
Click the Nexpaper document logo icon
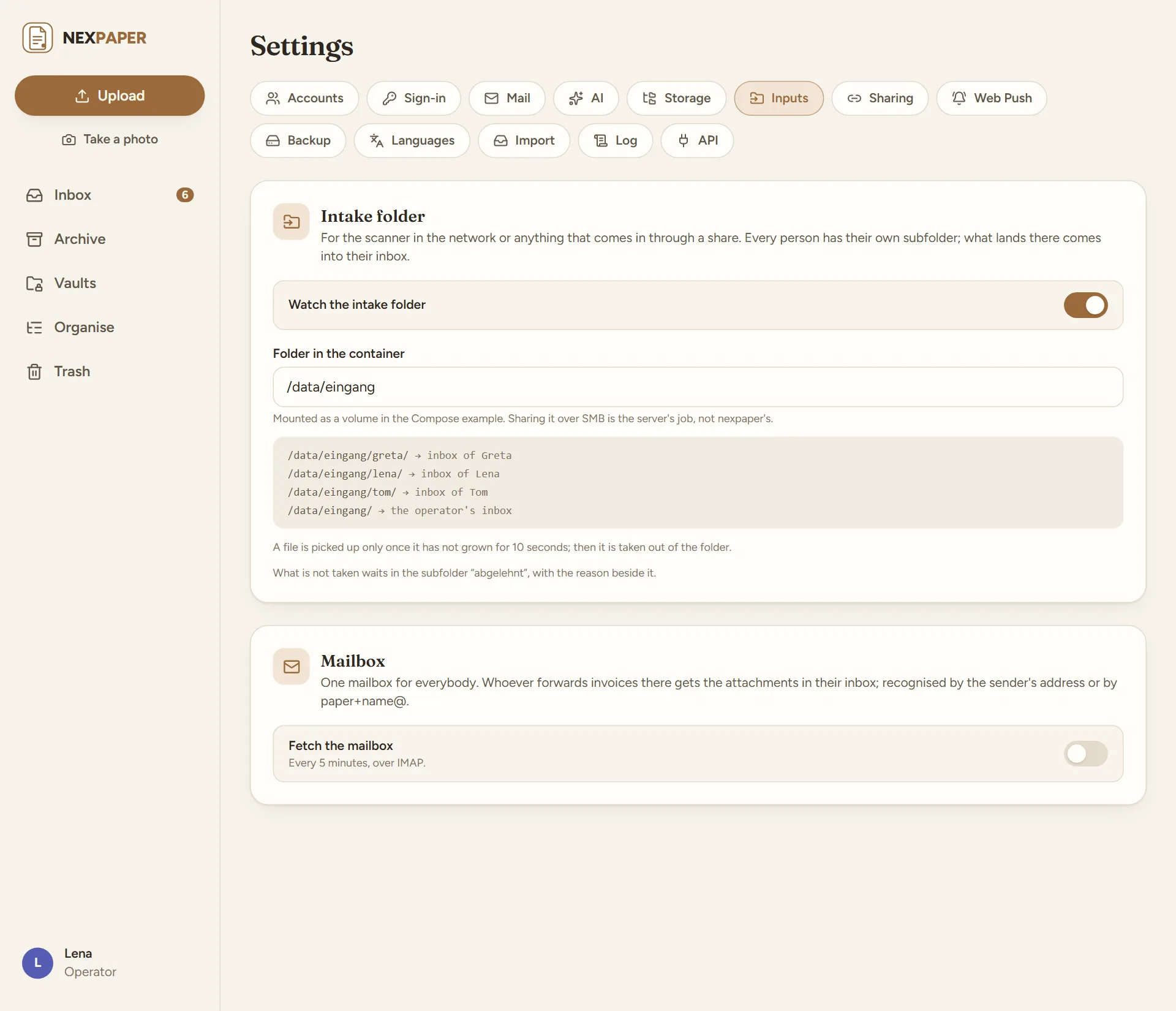[x=37, y=37]
